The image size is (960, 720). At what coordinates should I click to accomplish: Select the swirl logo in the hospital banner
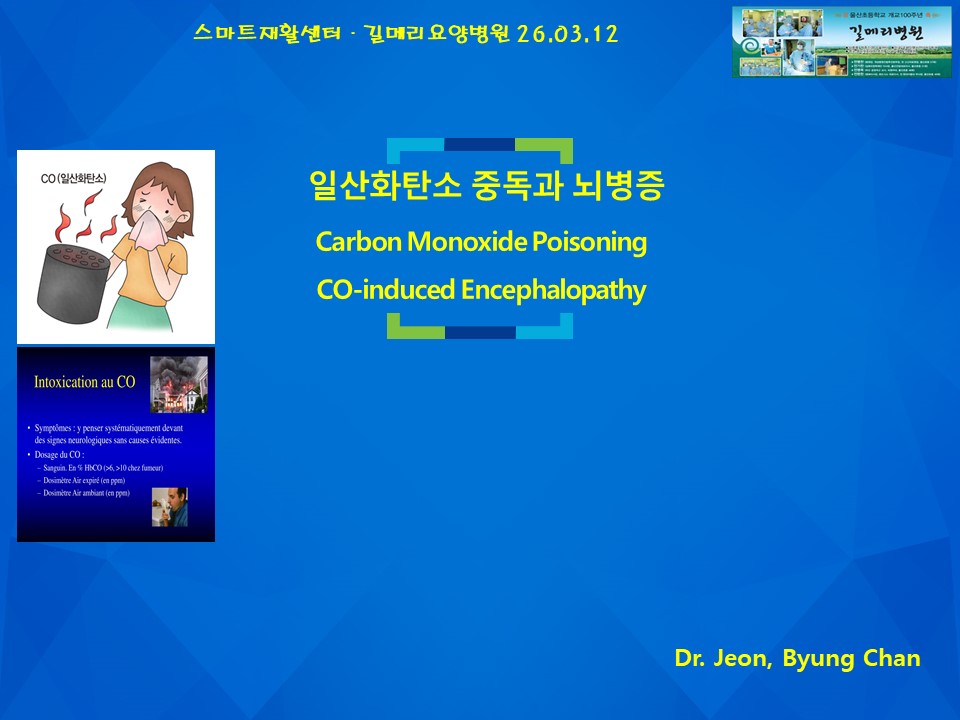click(x=749, y=47)
